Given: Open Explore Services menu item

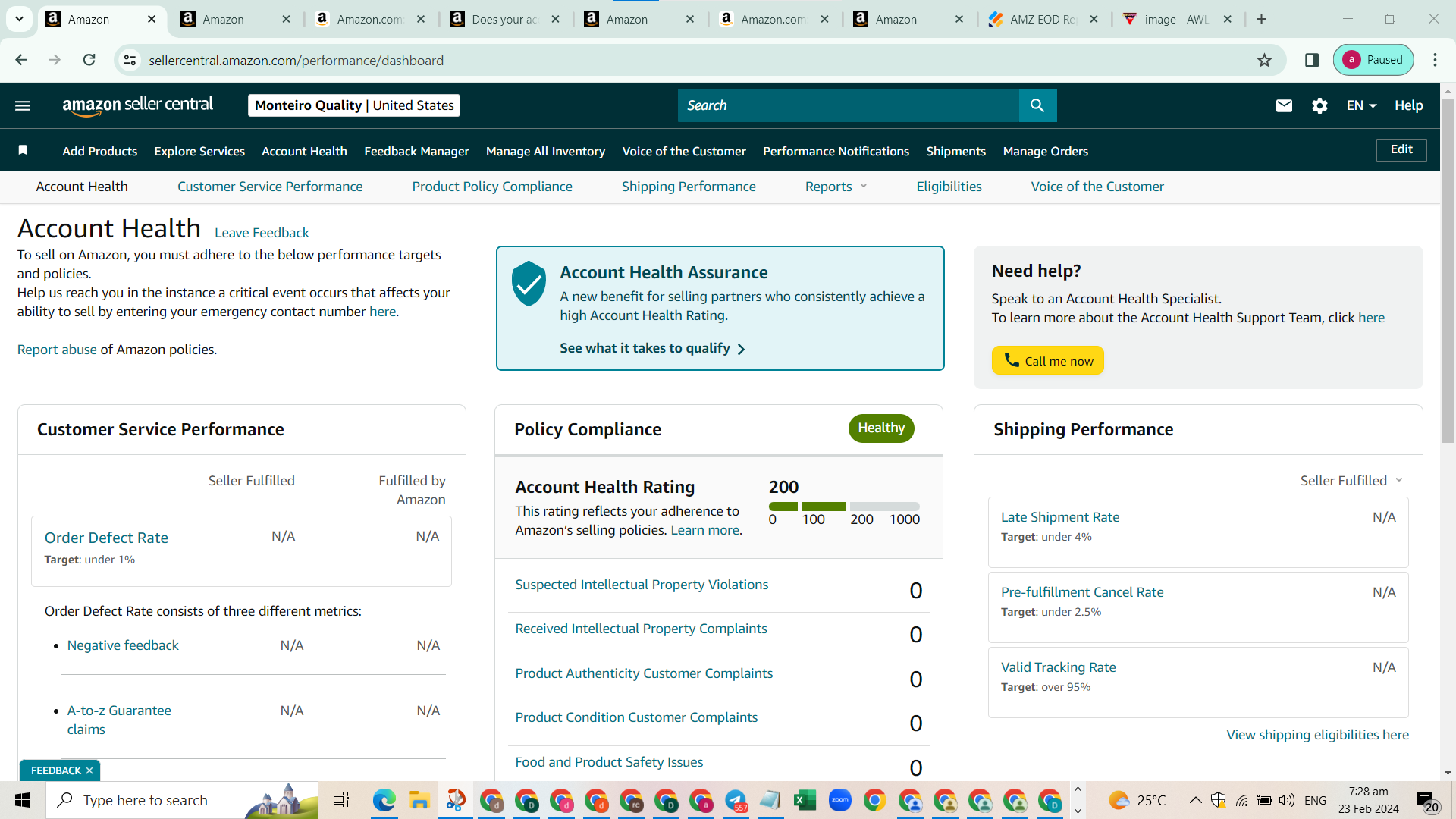Looking at the screenshot, I should point(199,151).
